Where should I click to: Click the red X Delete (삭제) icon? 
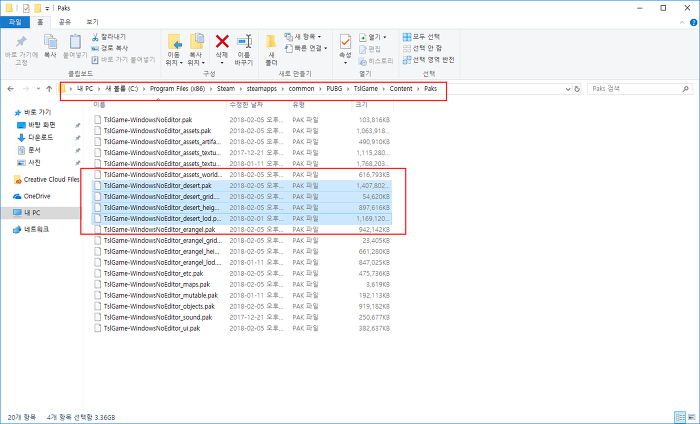pos(222,42)
